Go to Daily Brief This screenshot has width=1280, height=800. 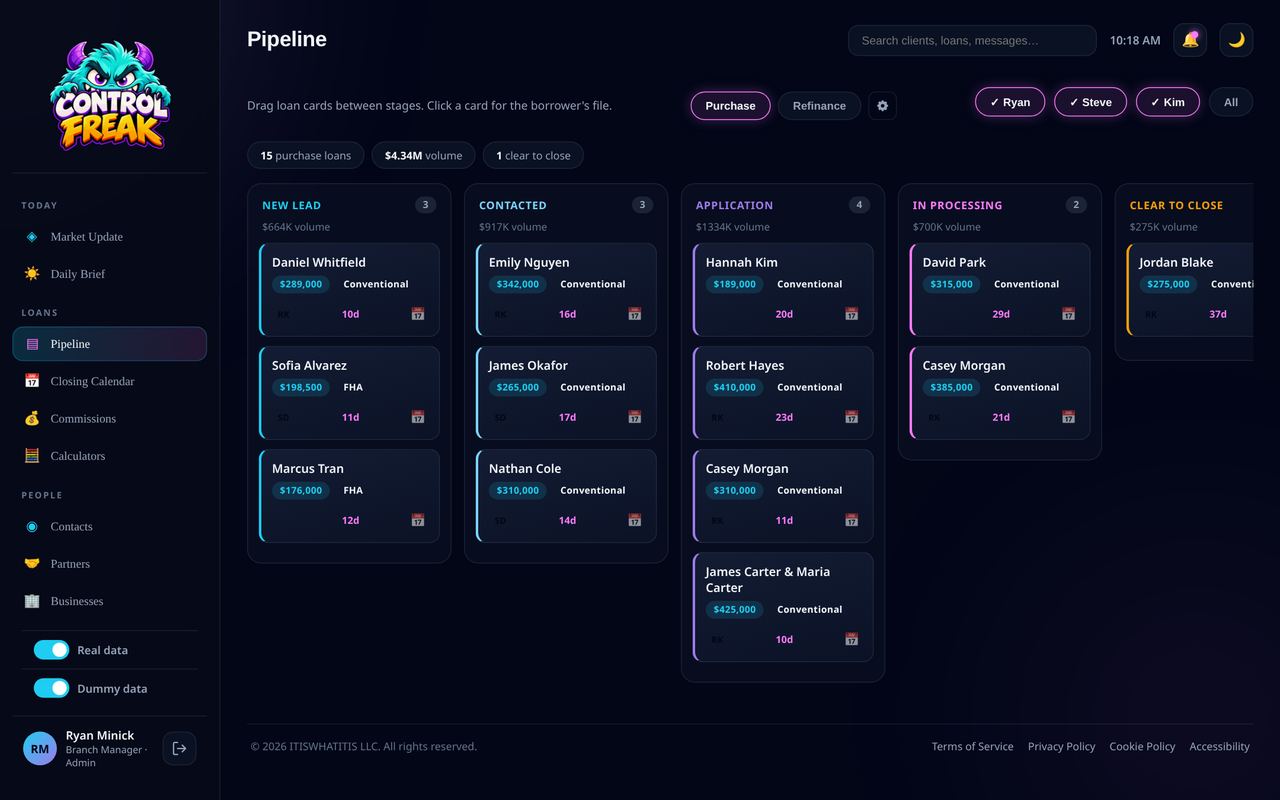tap(110, 274)
